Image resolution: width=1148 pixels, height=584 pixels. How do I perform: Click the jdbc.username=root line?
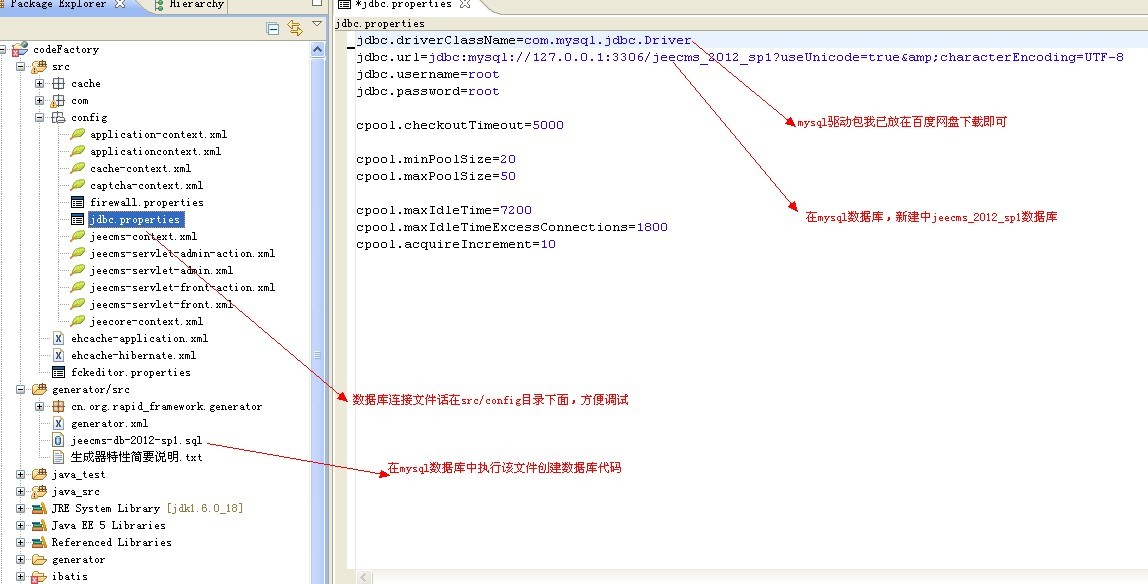click(x=428, y=74)
